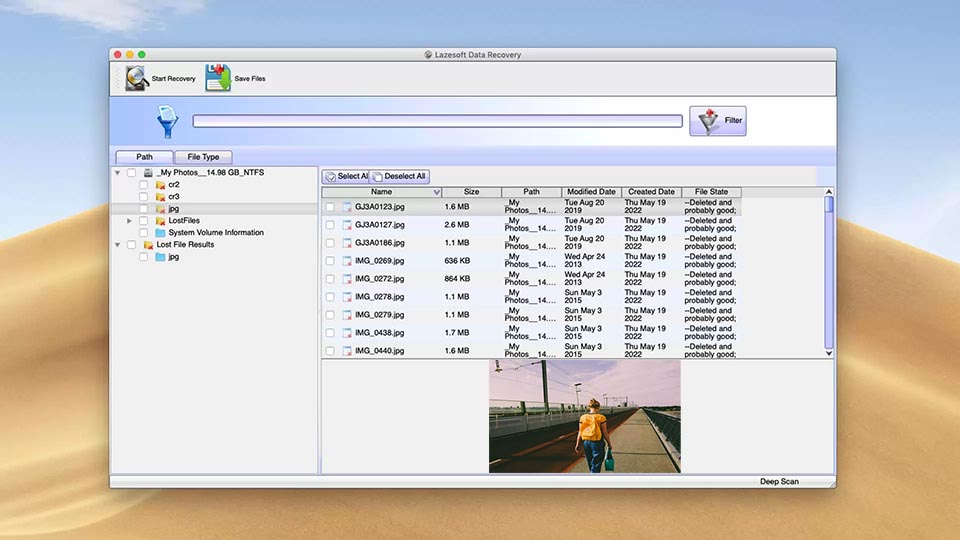Click the file list scroll up arrow
Viewport: 960px width, 540px height.
pos(828,192)
